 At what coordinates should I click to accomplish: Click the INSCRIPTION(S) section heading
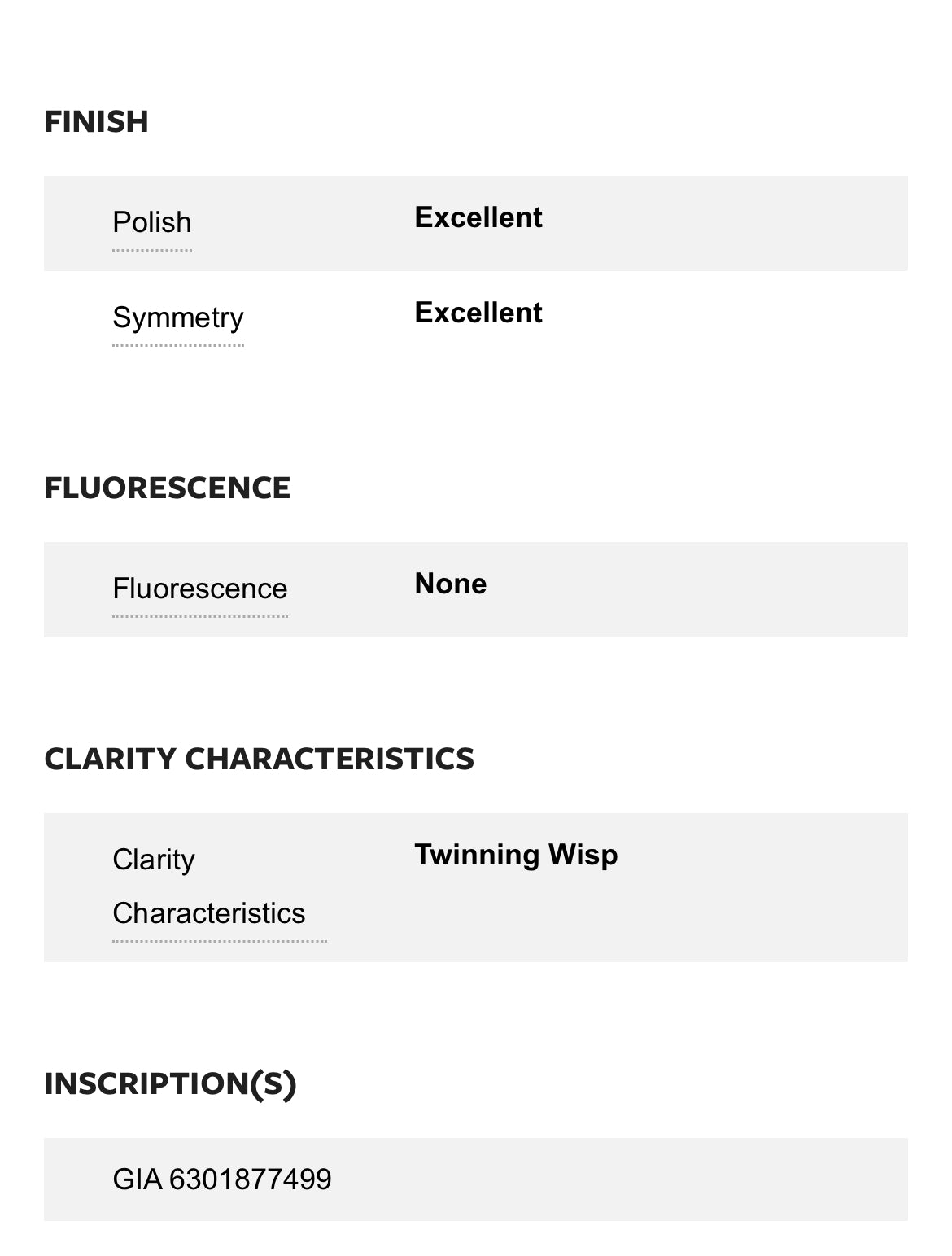tap(171, 1083)
